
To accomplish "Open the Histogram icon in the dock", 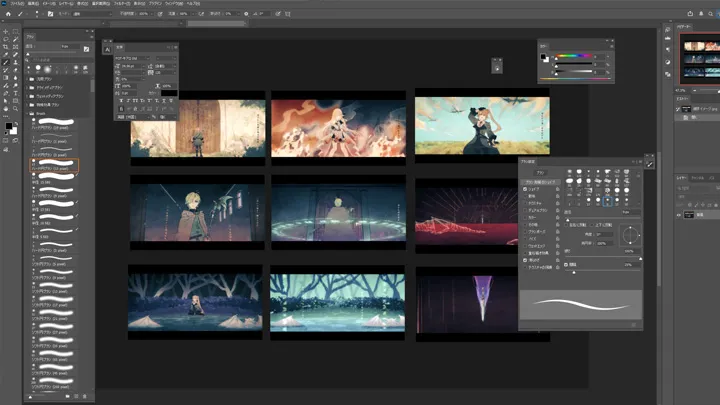I will (x=667, y=39).
